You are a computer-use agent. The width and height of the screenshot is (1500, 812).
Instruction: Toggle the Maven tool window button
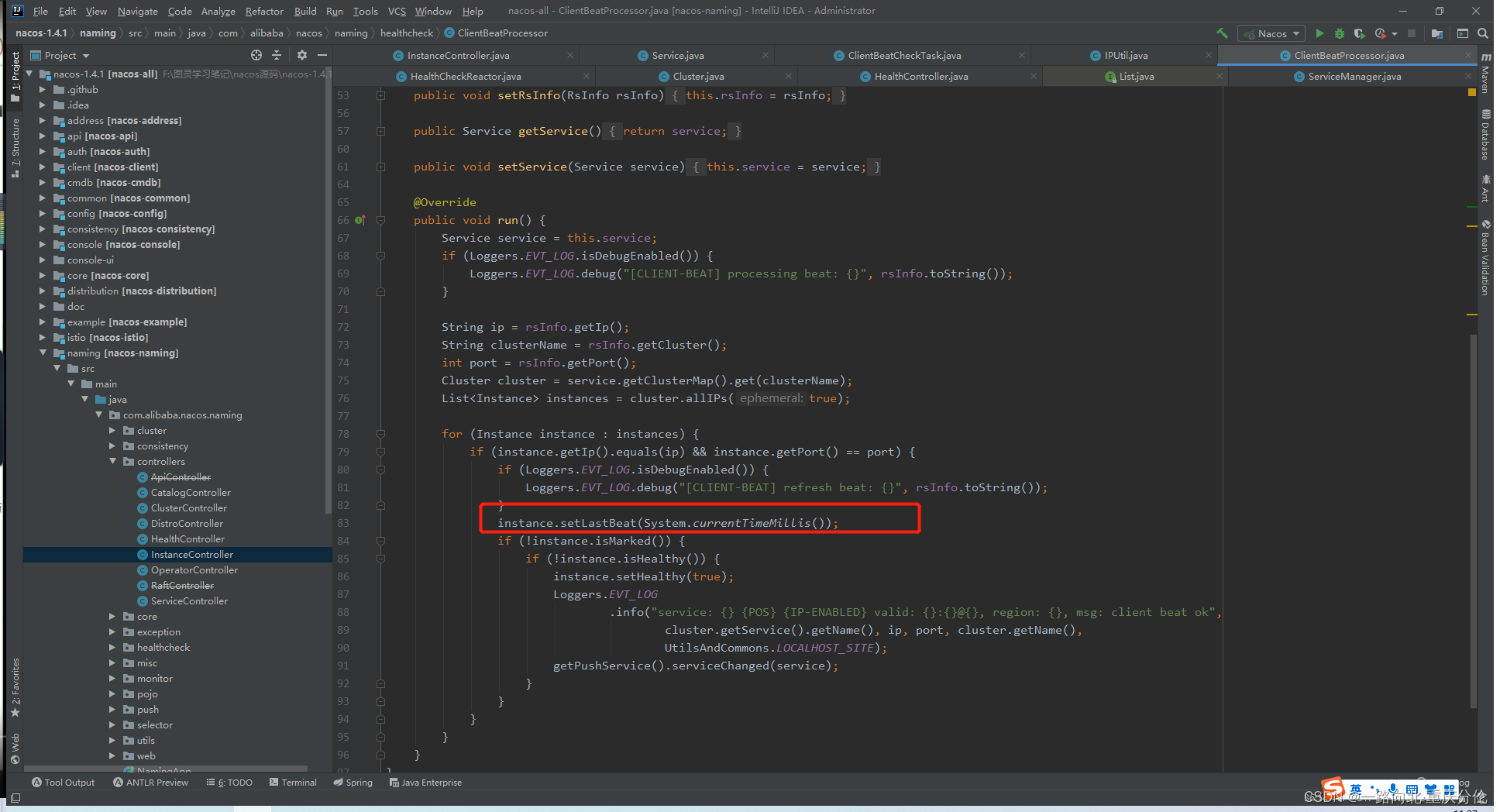coord(1485,73)
